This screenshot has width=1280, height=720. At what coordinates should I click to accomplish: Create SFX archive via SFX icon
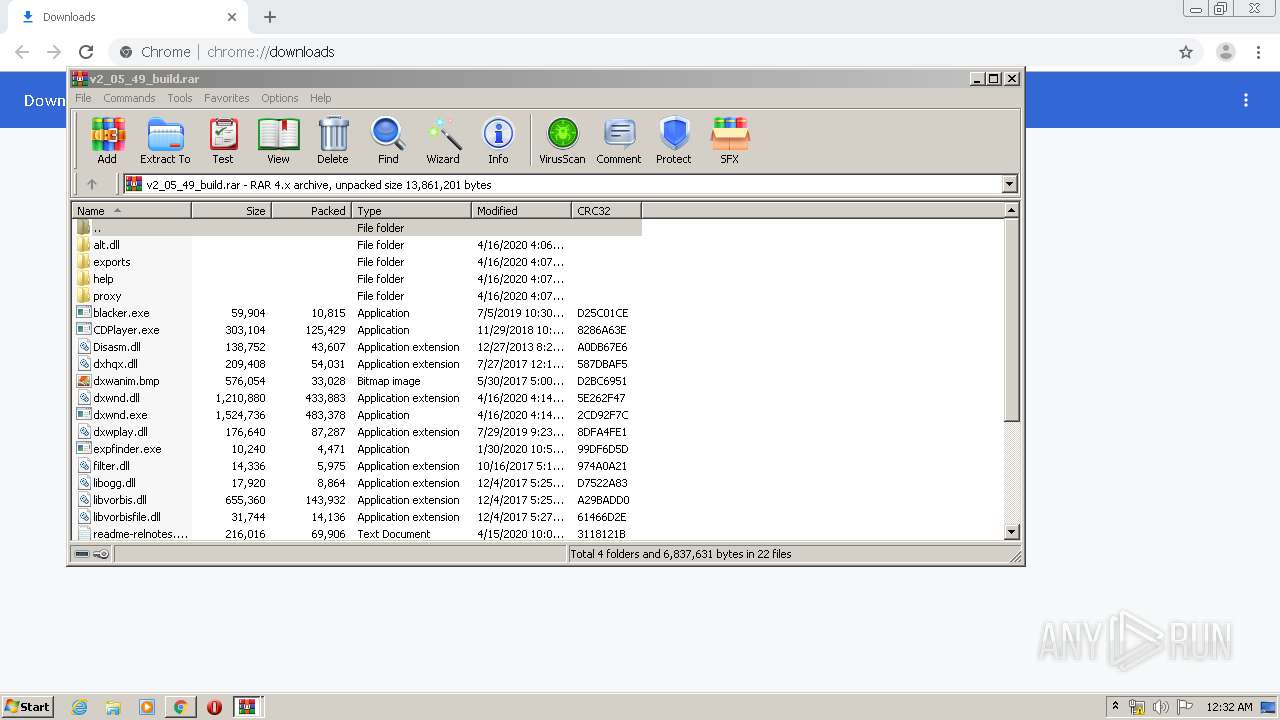click(730, 140)
